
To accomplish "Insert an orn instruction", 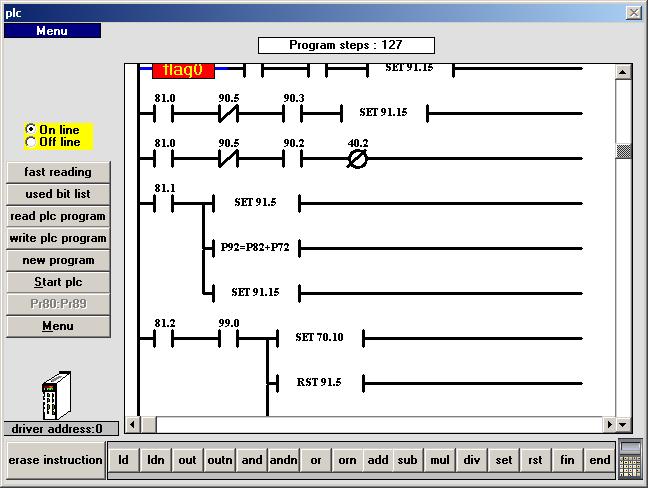I will click(x=347, y=460).
